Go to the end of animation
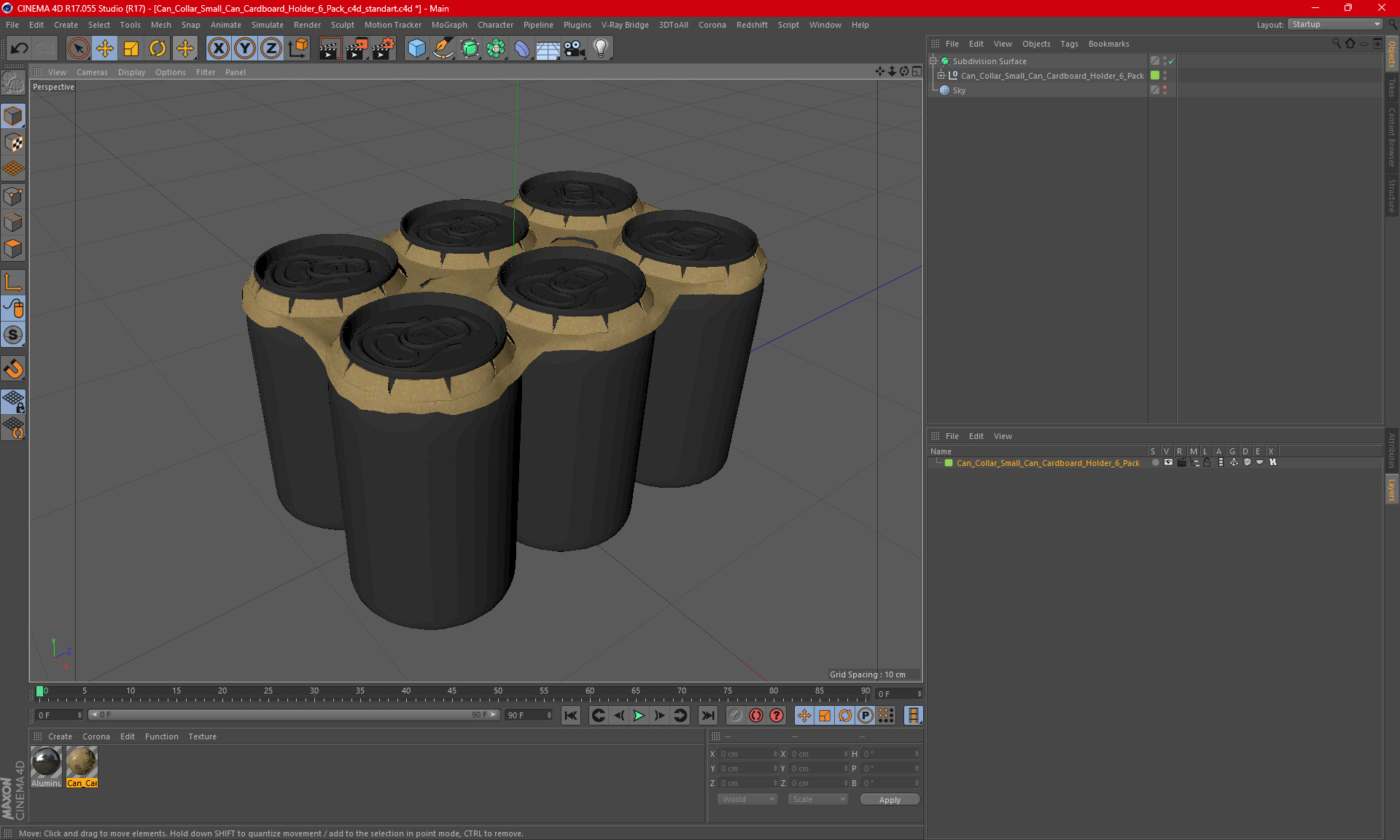The height and width of the screenshot is (840, 1400). click(x=707, y=715)
